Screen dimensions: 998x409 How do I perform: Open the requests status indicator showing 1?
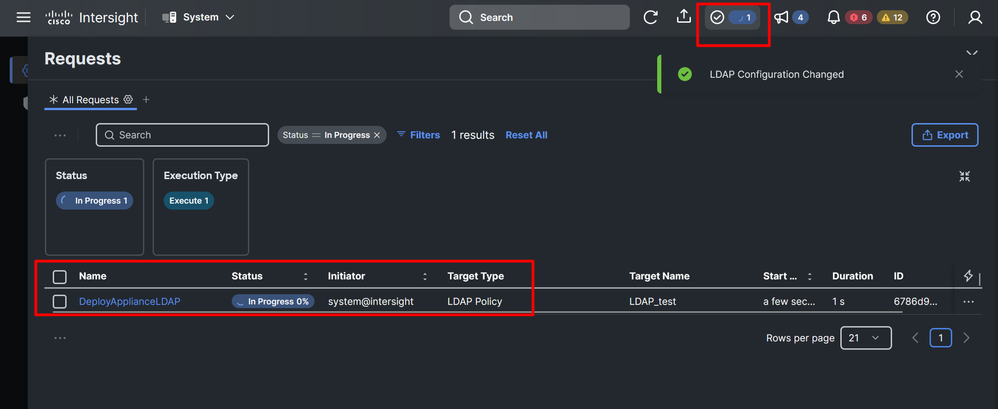point(731,17)
